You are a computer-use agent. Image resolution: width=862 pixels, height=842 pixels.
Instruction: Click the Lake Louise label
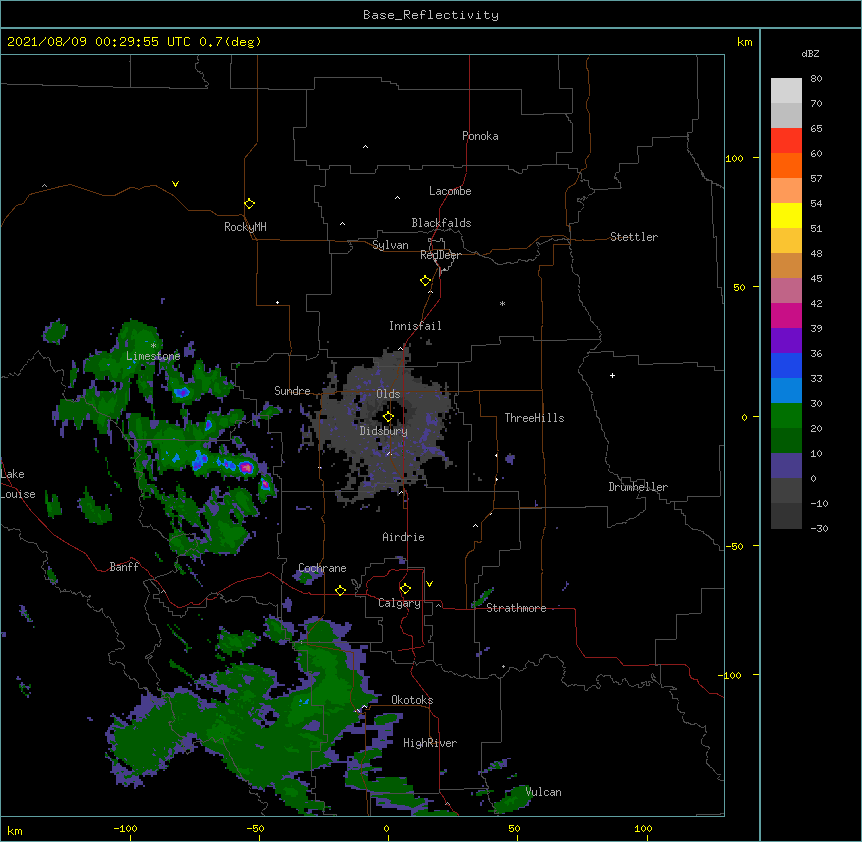pos(18,484)
